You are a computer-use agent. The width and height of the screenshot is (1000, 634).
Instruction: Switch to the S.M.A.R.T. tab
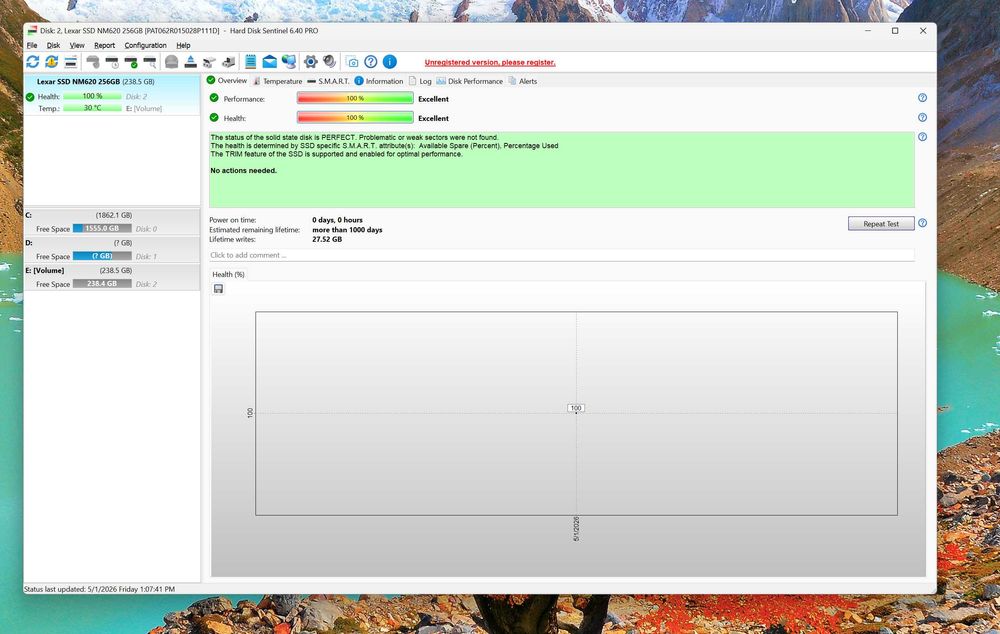(x=328, y=81)
